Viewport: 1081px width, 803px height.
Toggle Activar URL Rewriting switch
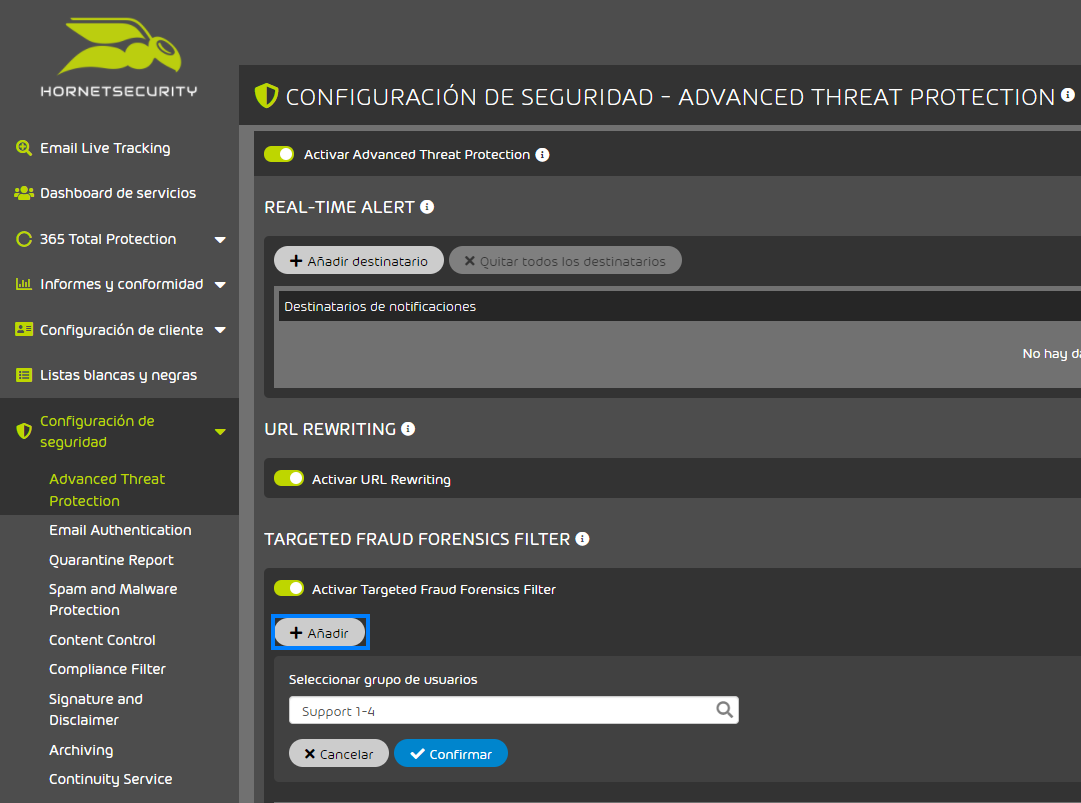point(289,478)
